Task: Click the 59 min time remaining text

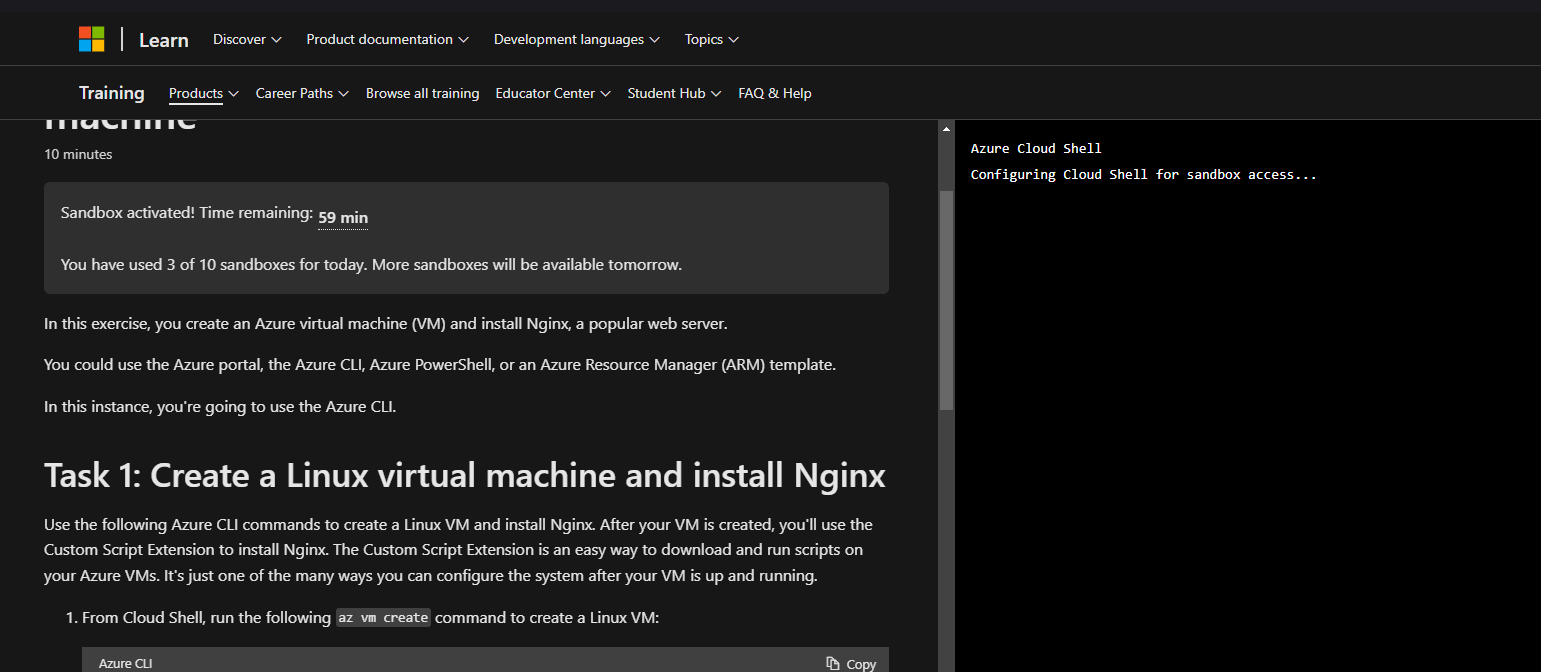Action: click(343, 217)
